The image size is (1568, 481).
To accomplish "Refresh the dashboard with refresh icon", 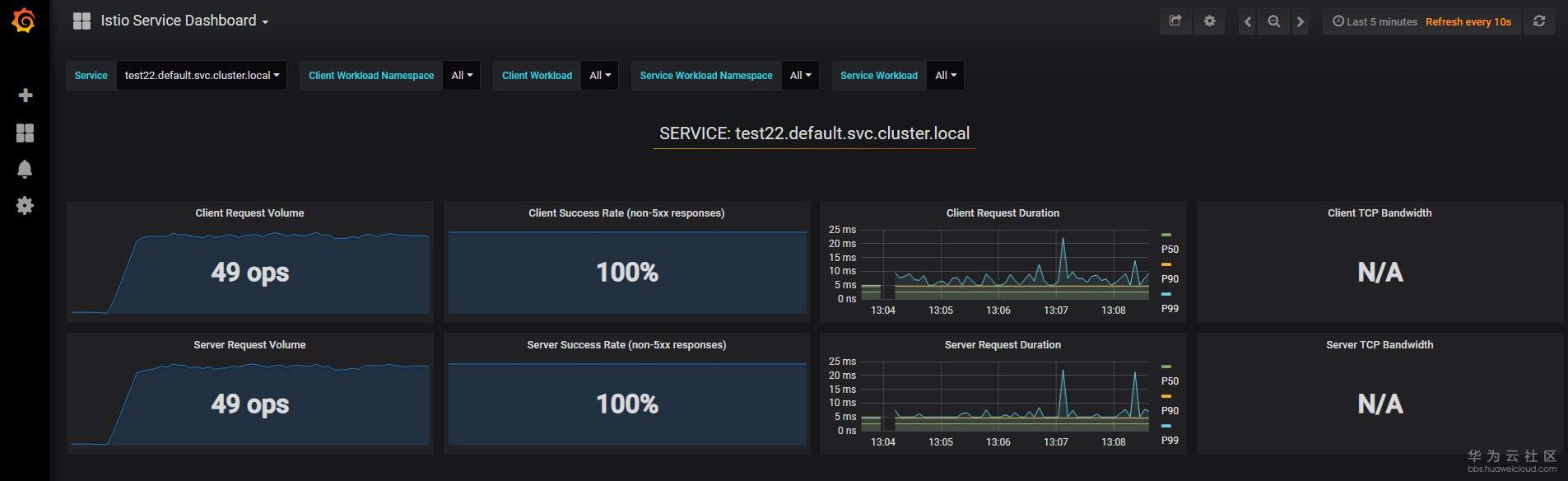I will (x=1539, y=21).
